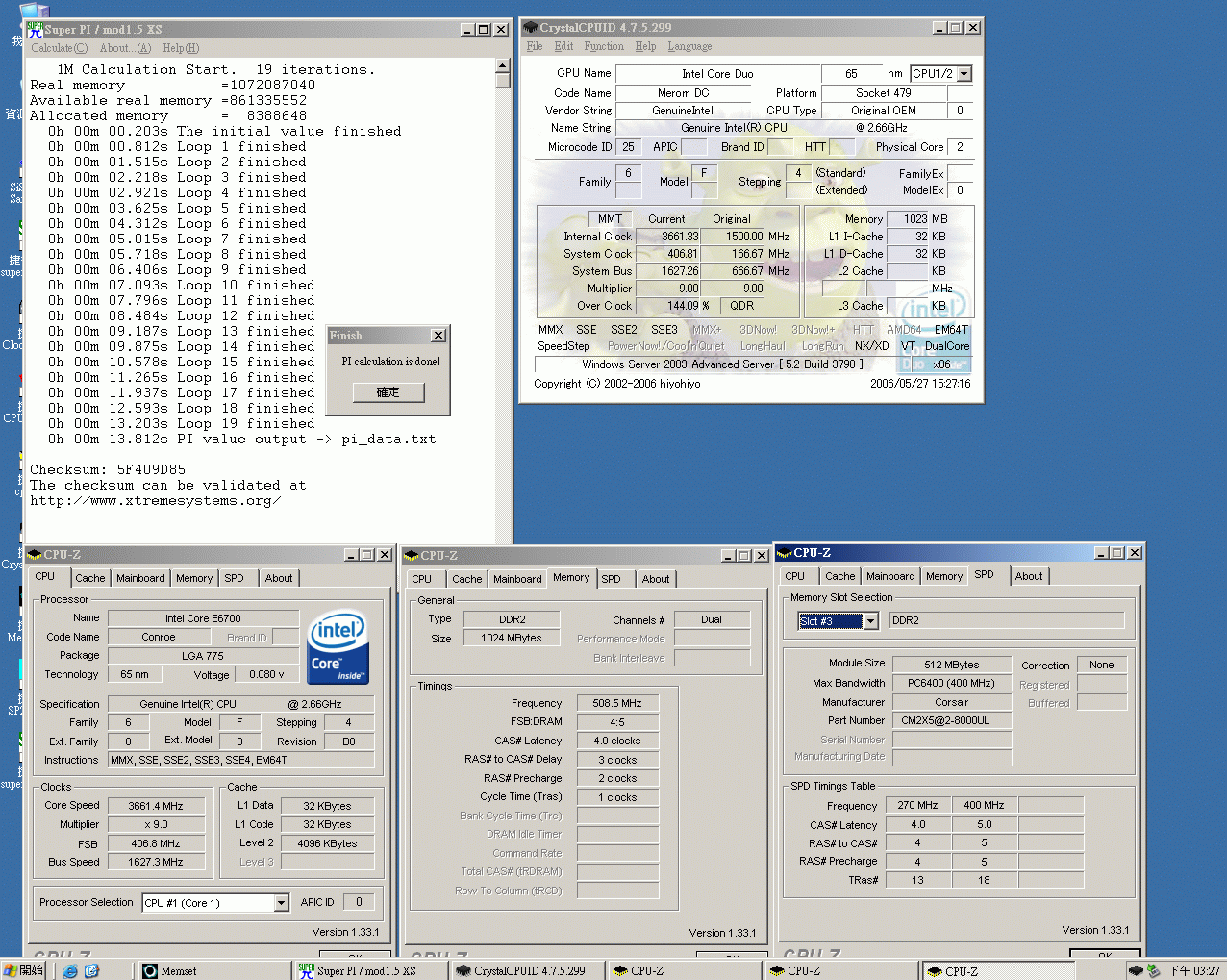Click the first system tray icon

[x=1136, y=971]
